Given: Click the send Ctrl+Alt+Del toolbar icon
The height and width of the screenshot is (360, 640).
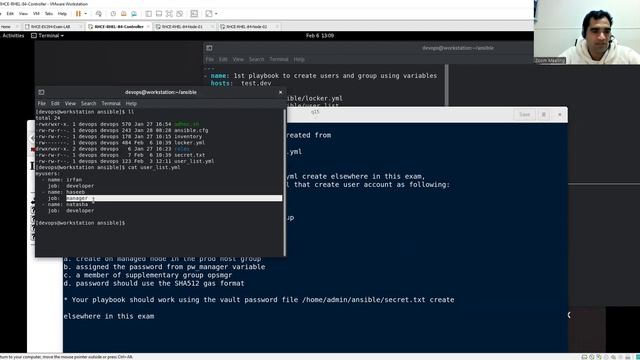Looking at the screenshot, I should point(99,13).
